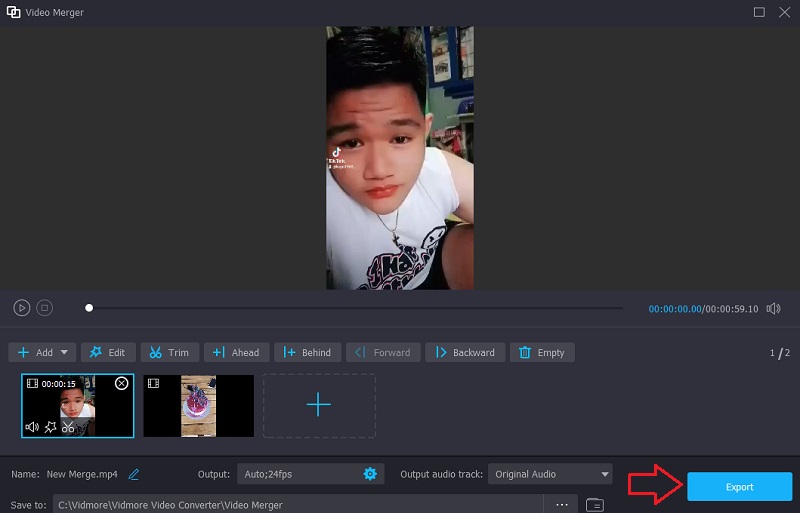Move clip Behind
800x513 pixels.
pyautogui.click(x=307, y=352)
